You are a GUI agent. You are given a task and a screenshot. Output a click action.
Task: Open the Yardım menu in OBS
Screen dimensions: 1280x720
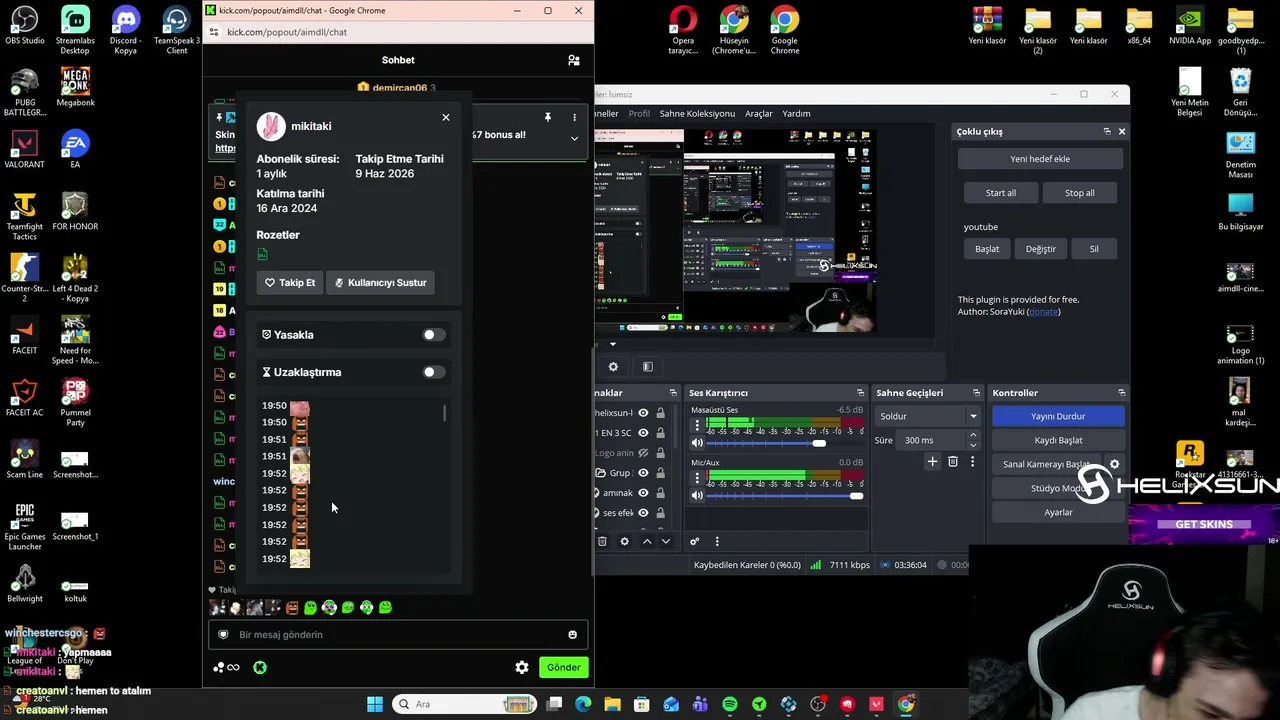click(796, 114)
